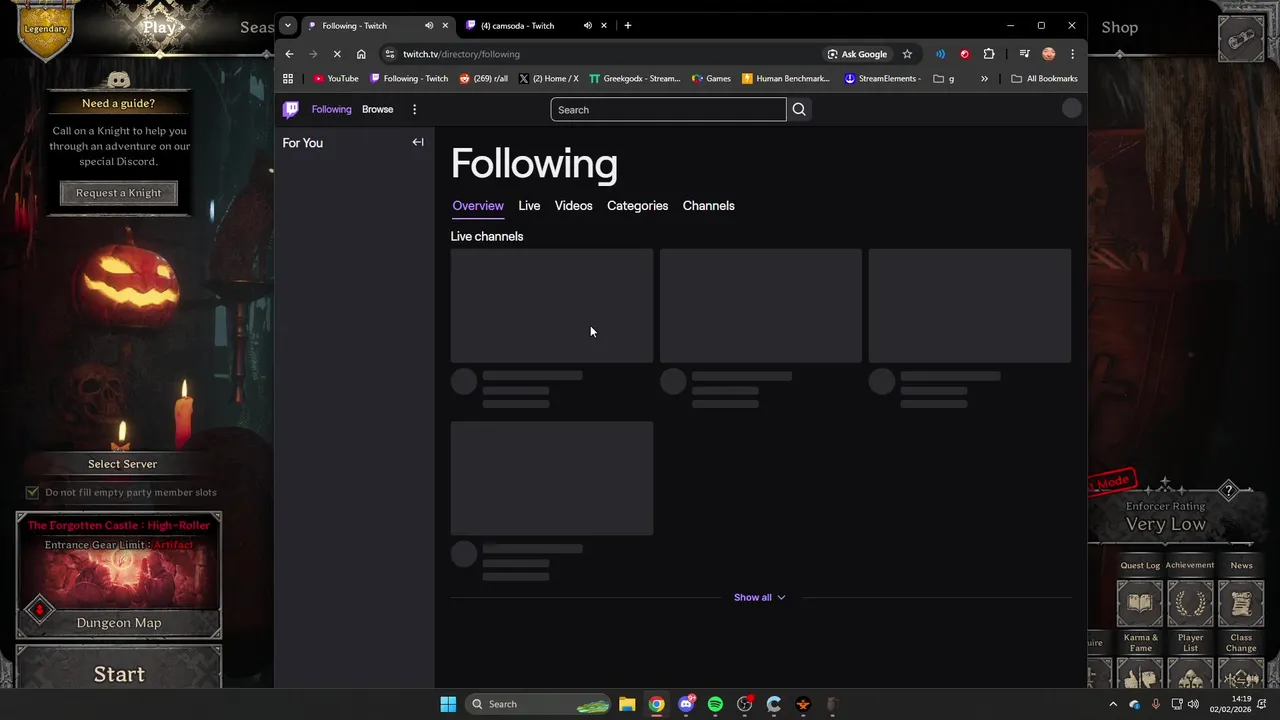Open the Twitch more options dots
This screenshot has width=1280, height=720.
pos(414,110)
